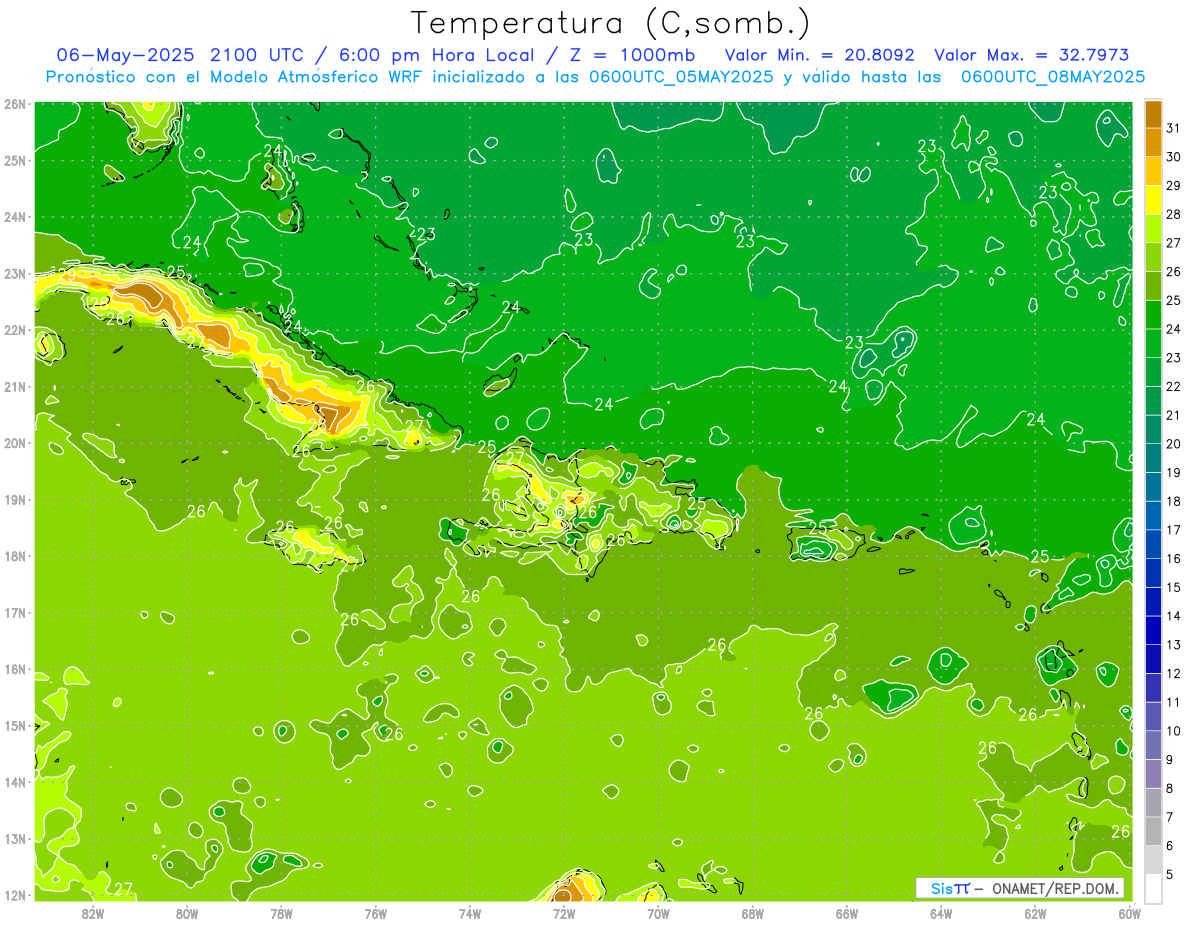This screenshot has width=1200, height=927.
Task: Click the 12N latitude axis label
Action: coord(15,895)
